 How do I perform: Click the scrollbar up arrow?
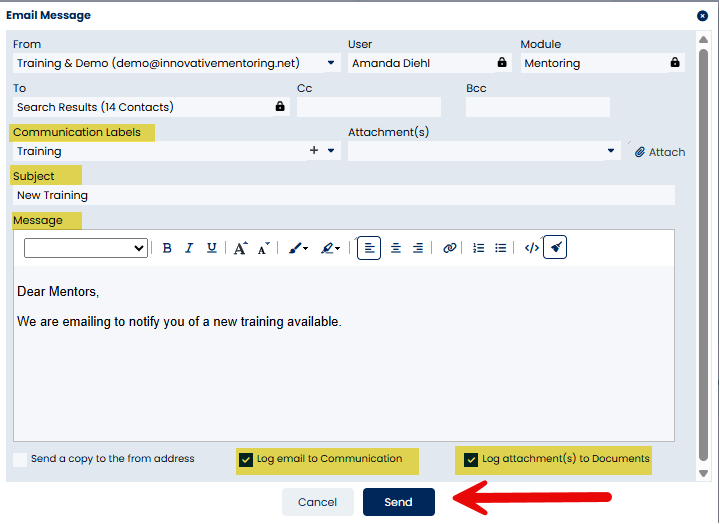703,39
